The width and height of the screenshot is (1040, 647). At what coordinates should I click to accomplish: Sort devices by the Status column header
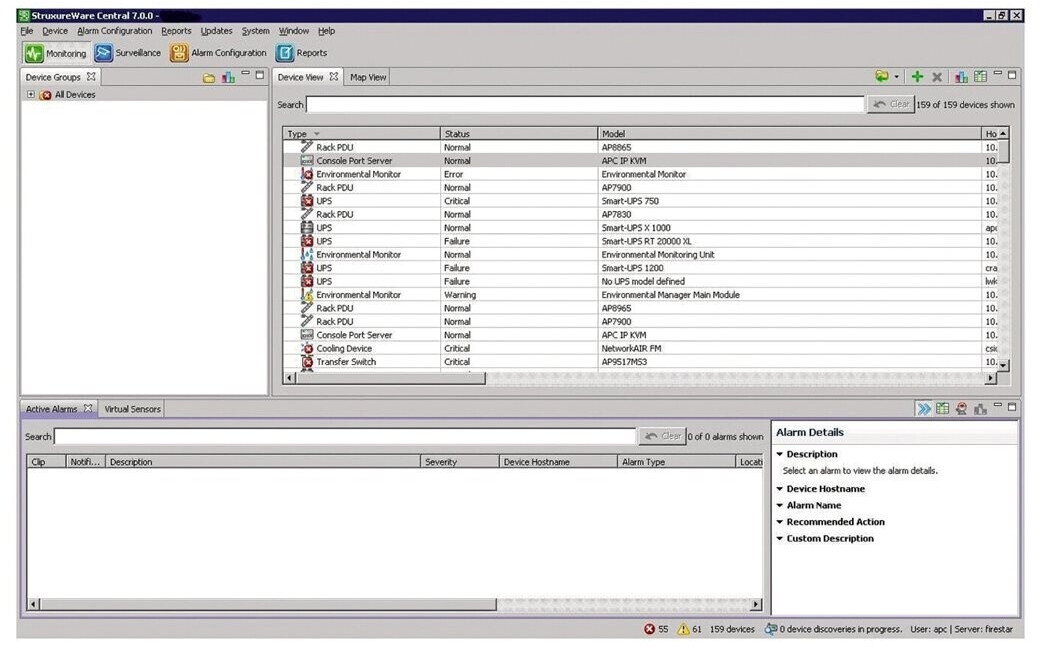(518, 134)
